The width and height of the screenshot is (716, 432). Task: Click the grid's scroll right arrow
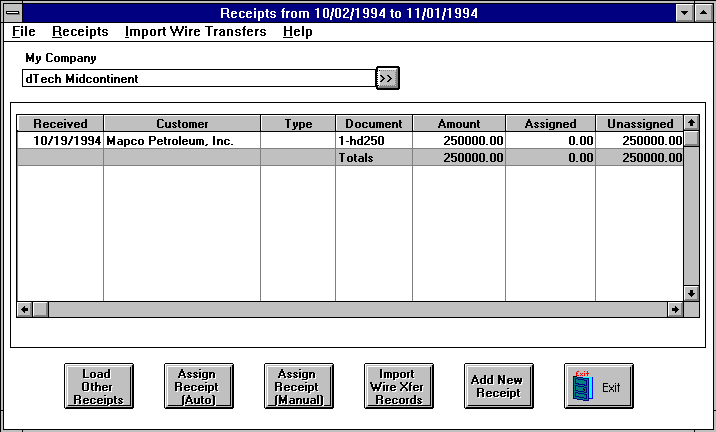(675, 309)
